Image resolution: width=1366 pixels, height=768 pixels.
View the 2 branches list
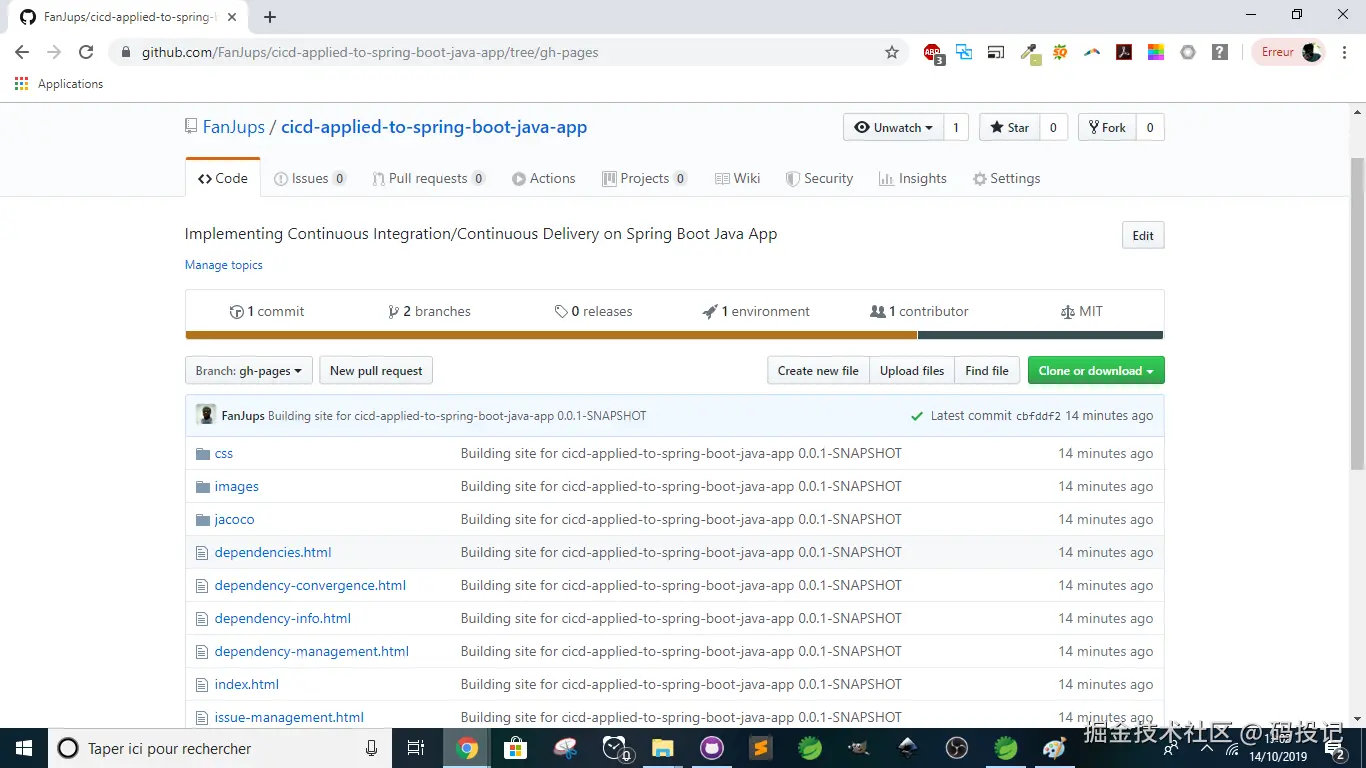click(x=429, y=311)
